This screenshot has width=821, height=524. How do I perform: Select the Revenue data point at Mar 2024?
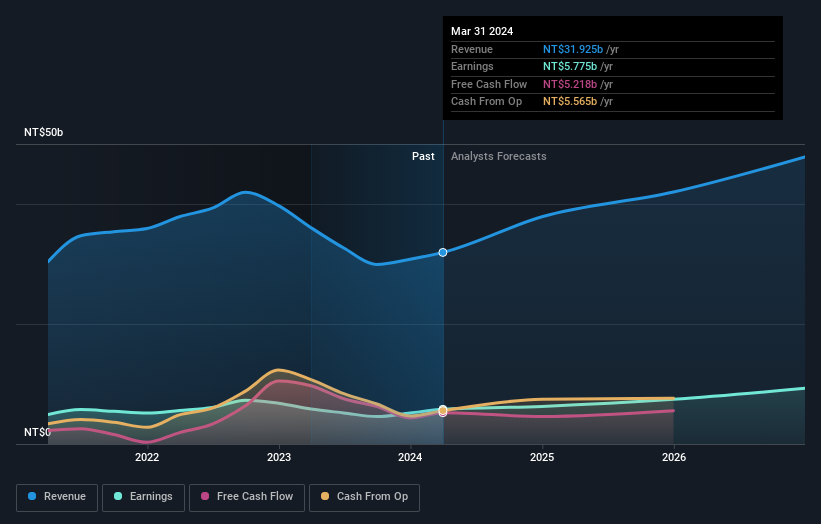(443, 252)
